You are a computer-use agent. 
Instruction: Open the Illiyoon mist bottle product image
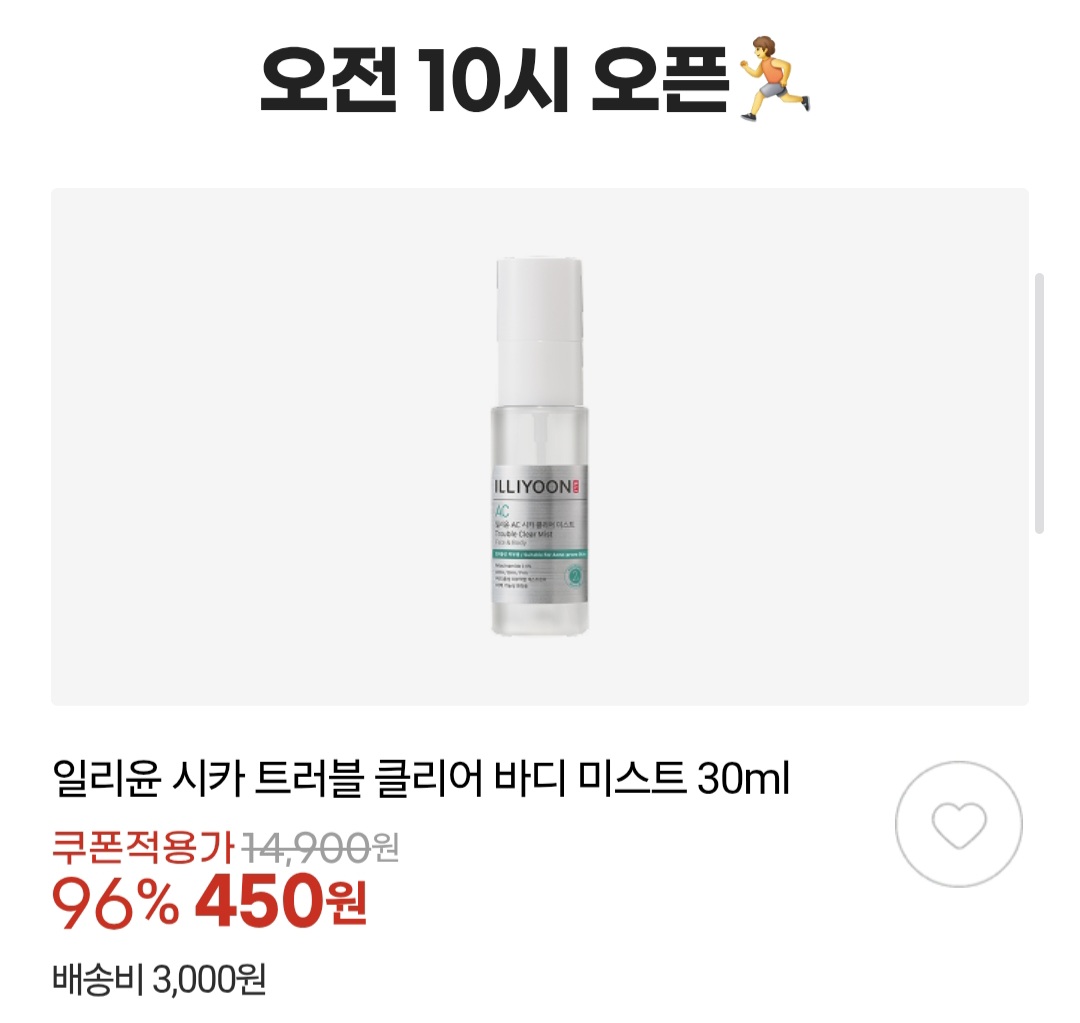click(540, 446)
